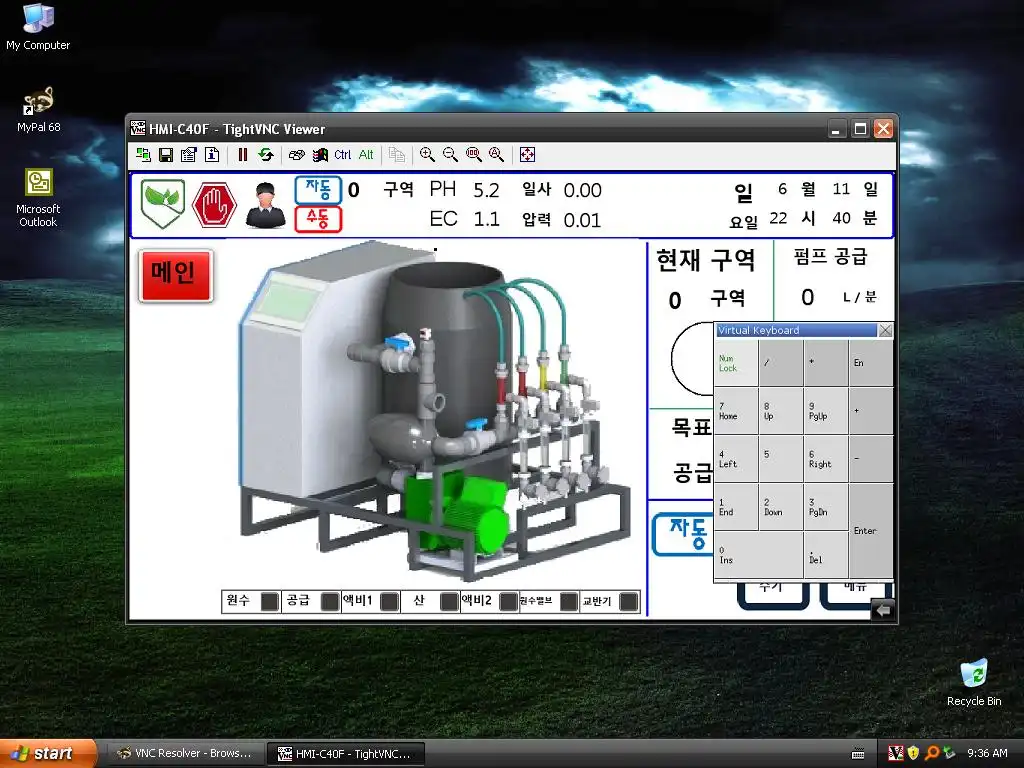Tap the plus key on keypad
This screenshot has width=1024, height=768.
click(871, 411)
